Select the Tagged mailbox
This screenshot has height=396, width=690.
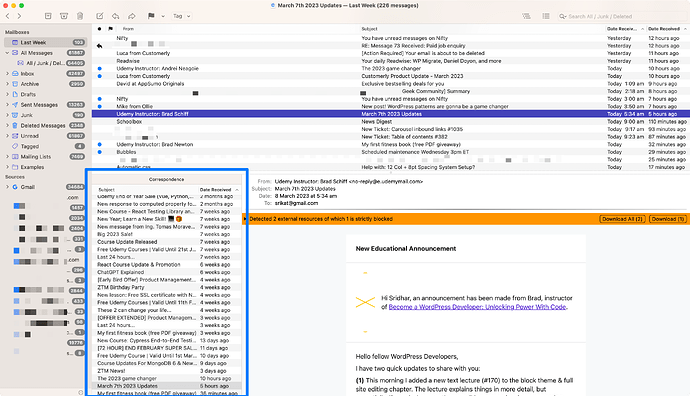tap(45, 146)
